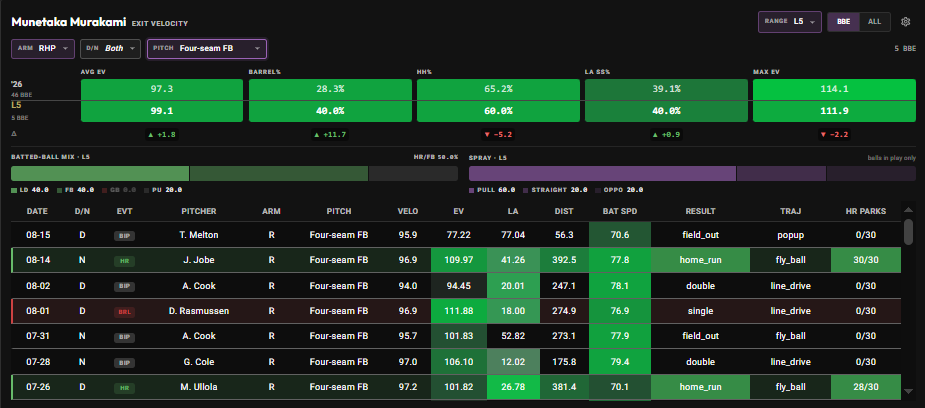Viewport: 925px width, 408px height.
Task: Click the 111.88 exit velocity cell
Action: point(459,311)
